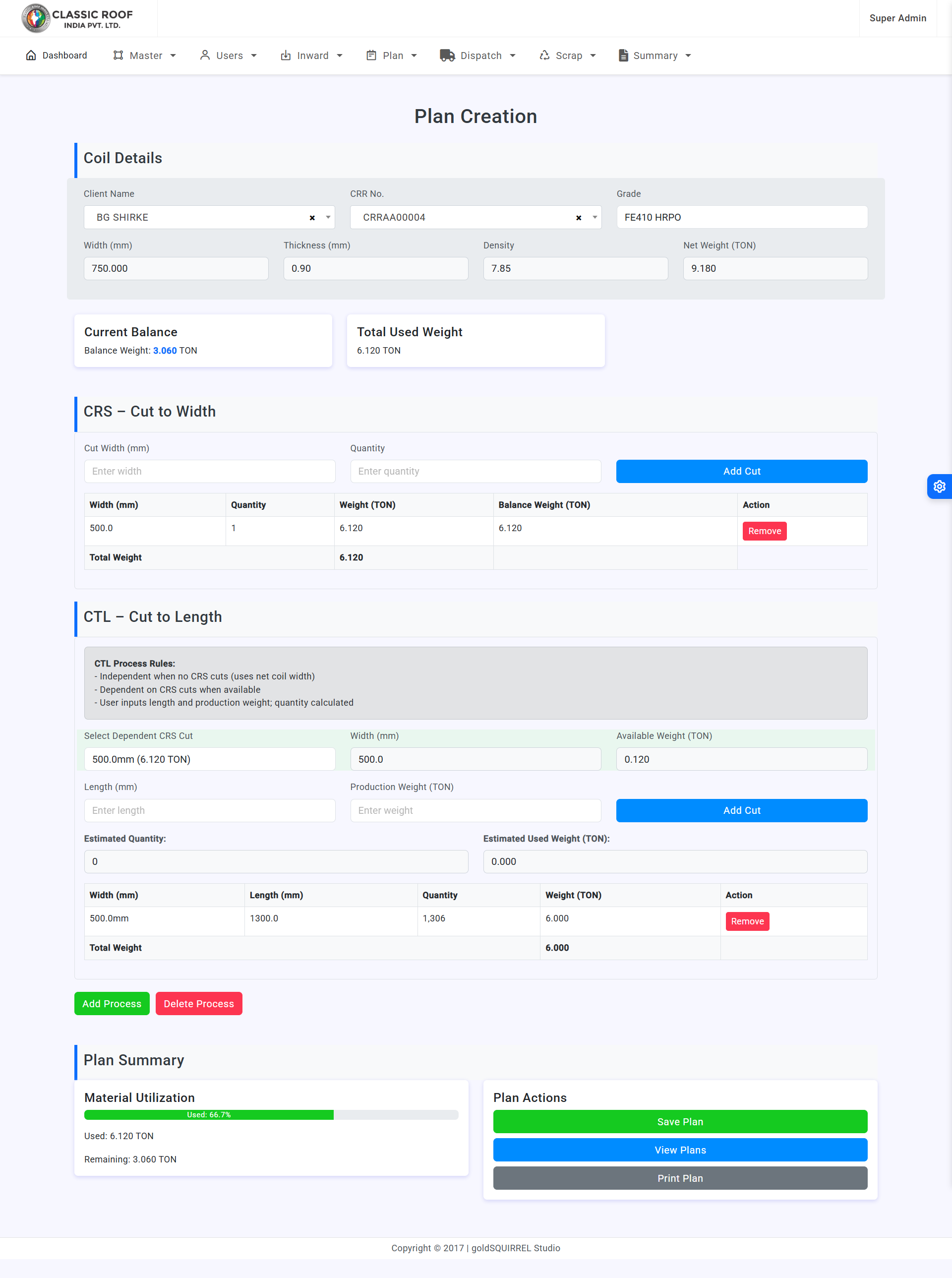Click the Material Utilization progress bar
Screen dimensions: 952x1278
[271, 1115]
